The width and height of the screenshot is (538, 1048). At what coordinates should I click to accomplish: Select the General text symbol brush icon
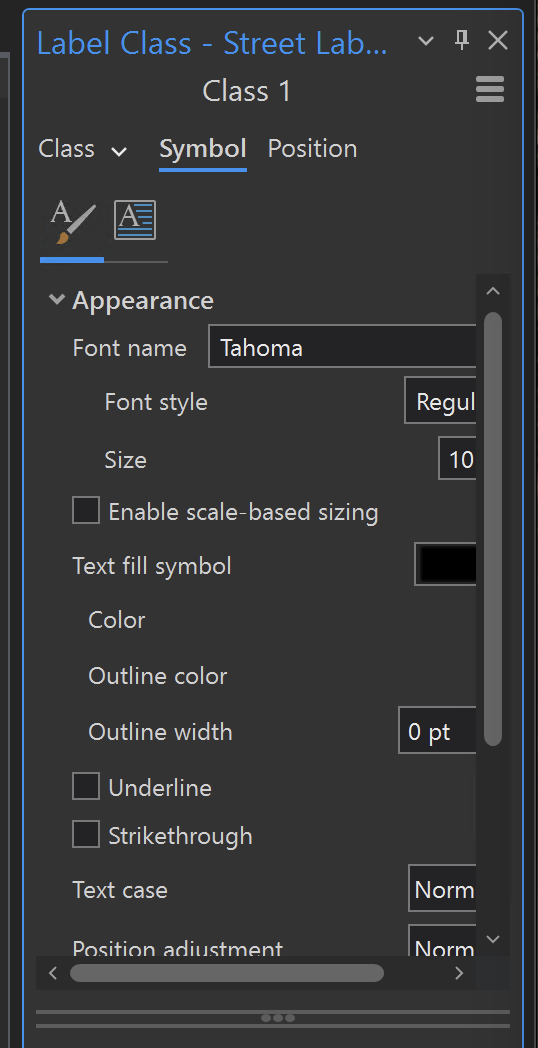pos(72,222)
